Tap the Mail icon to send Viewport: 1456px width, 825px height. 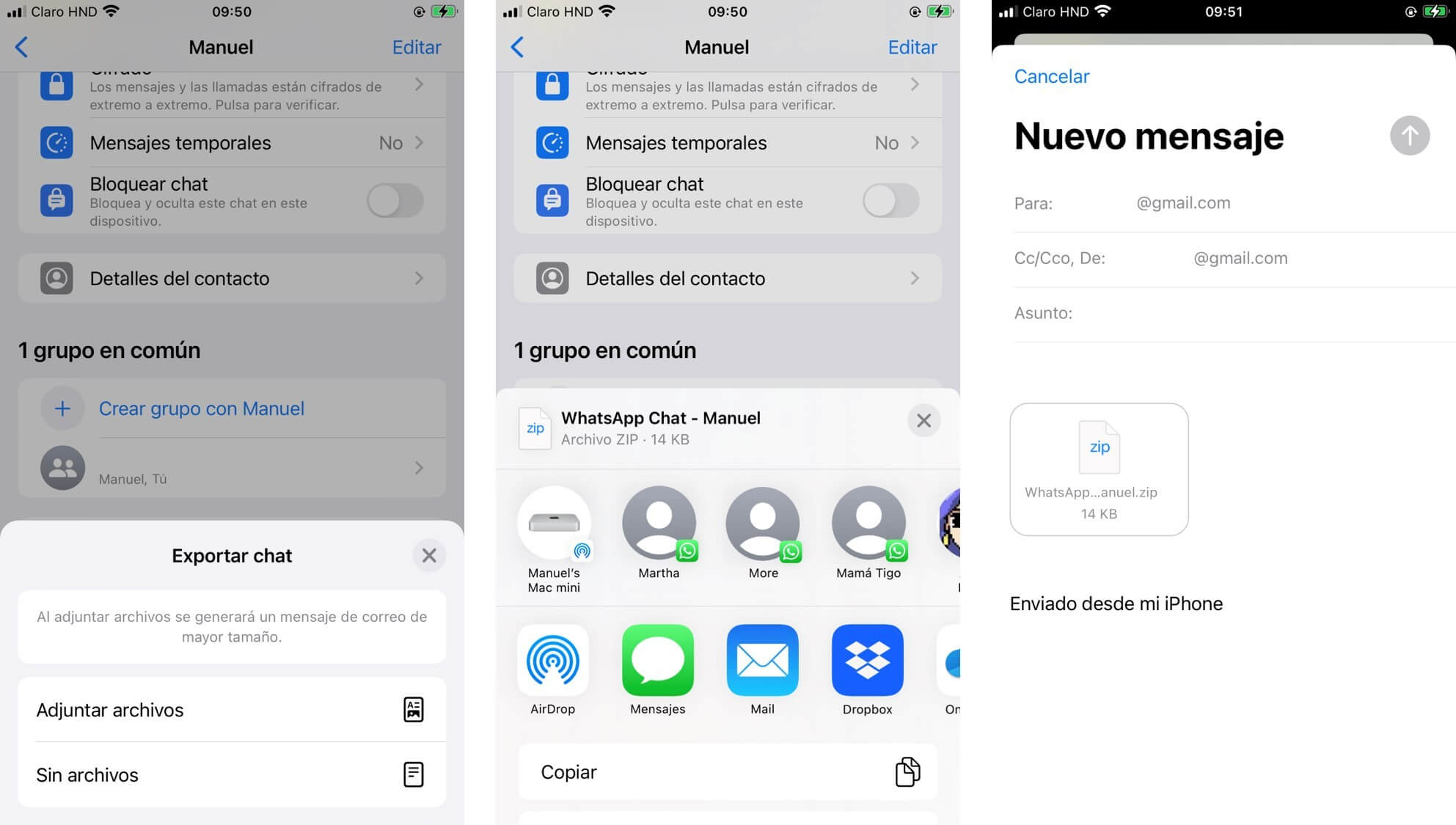coord(761,659)
